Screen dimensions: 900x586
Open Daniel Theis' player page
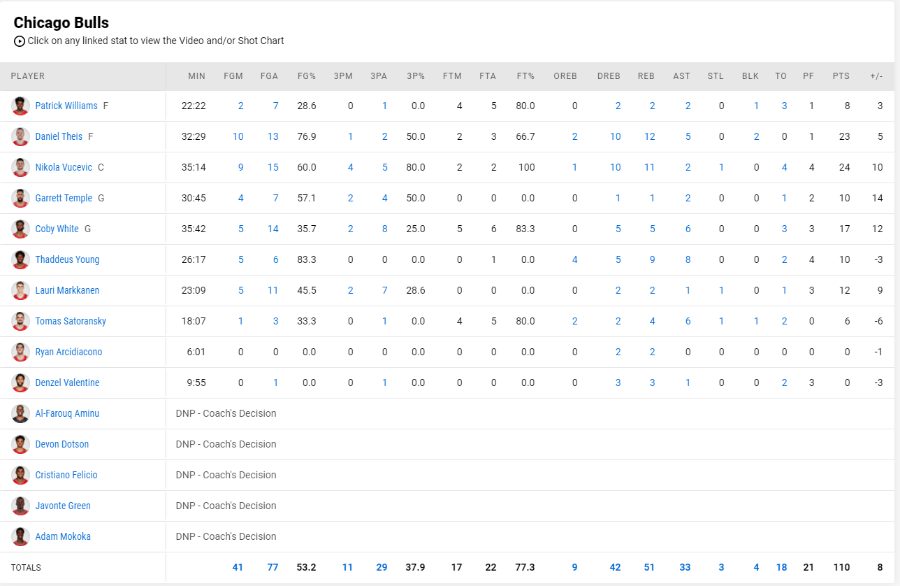[59, 137]
